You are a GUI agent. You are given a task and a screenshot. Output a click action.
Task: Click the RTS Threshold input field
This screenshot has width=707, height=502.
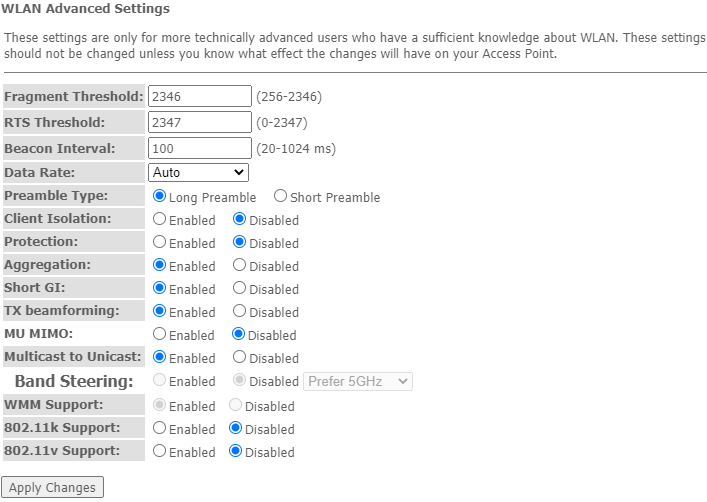pos(200,123)
